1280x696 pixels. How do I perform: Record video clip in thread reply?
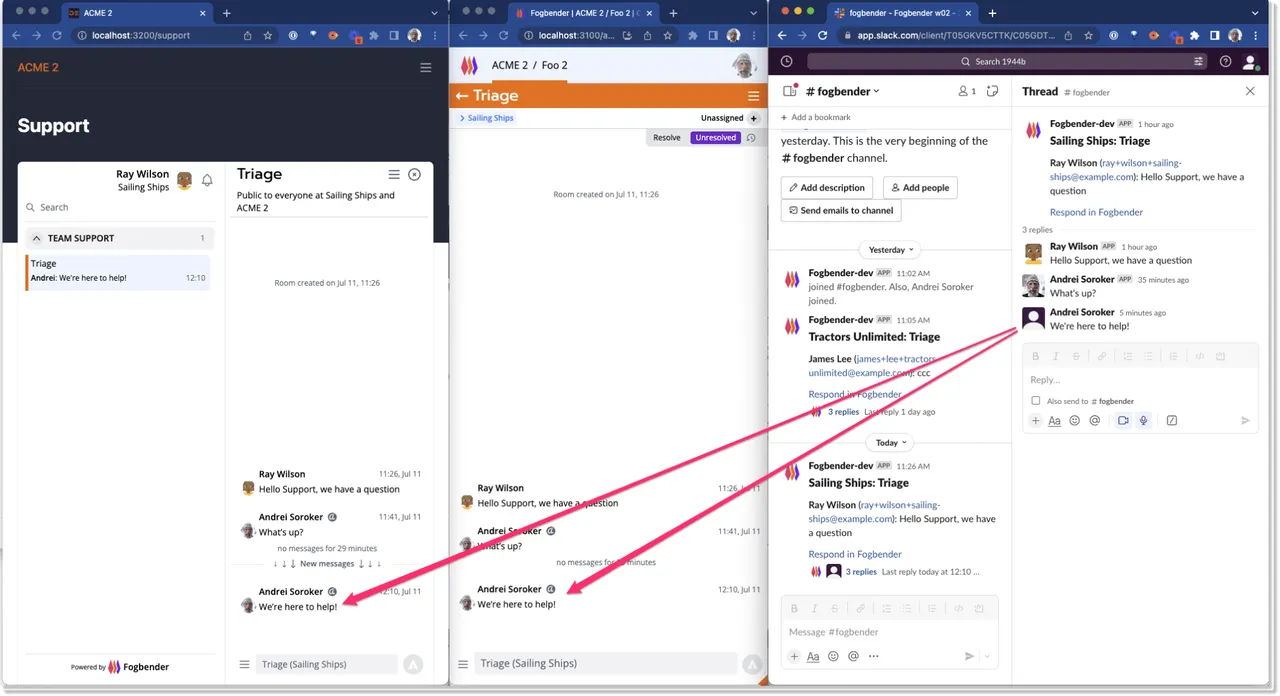(x=1123, y=421)
